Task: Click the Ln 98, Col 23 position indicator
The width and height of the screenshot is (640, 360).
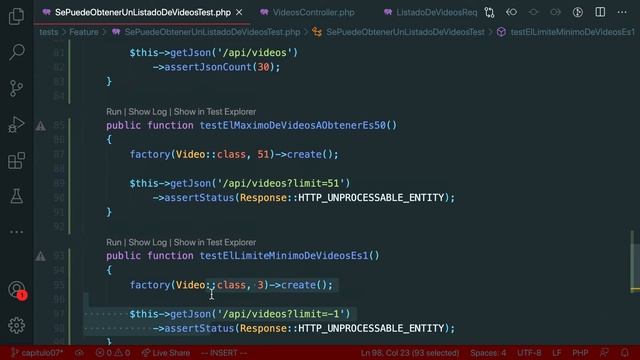Action: tap(409, 353)
